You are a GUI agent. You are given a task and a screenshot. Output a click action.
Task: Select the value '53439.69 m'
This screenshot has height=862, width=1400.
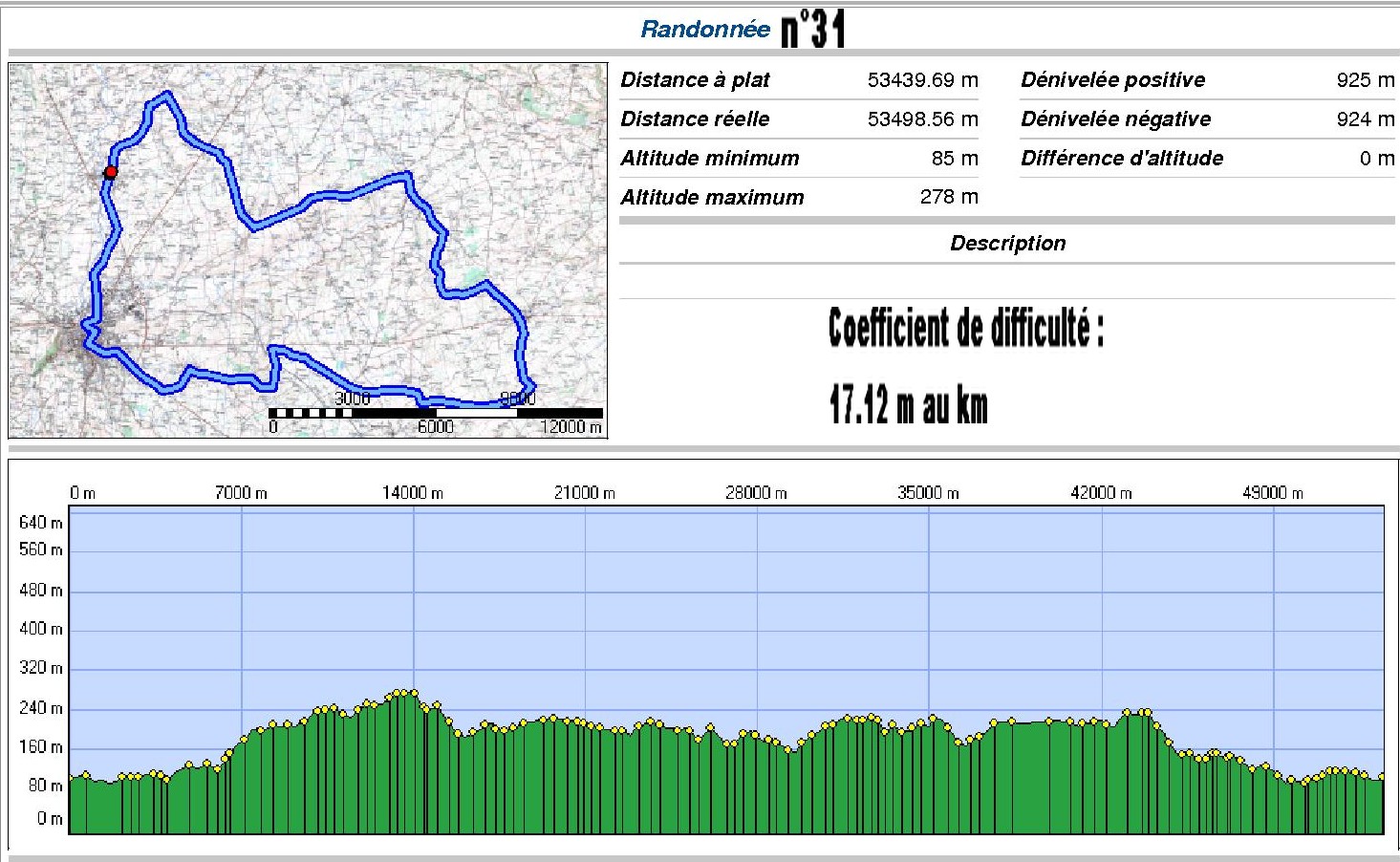pos(923,80)
